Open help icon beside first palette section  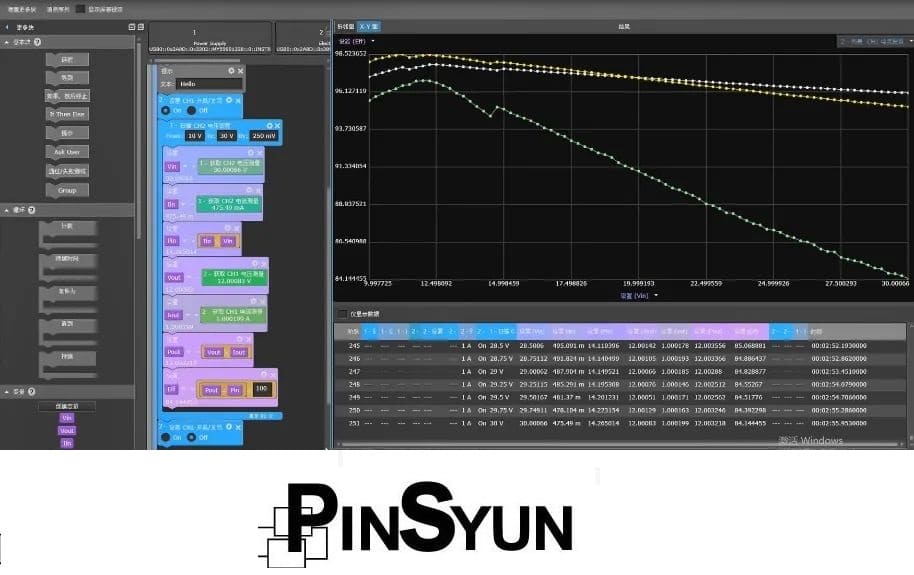click(x=37, y=42)
